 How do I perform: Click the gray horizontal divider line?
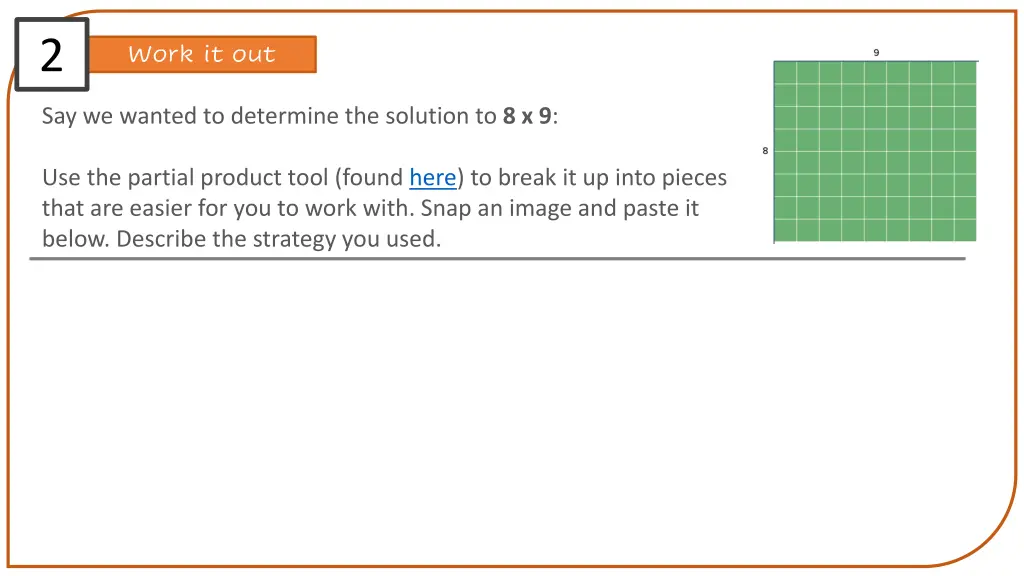(x=497, y=259)
